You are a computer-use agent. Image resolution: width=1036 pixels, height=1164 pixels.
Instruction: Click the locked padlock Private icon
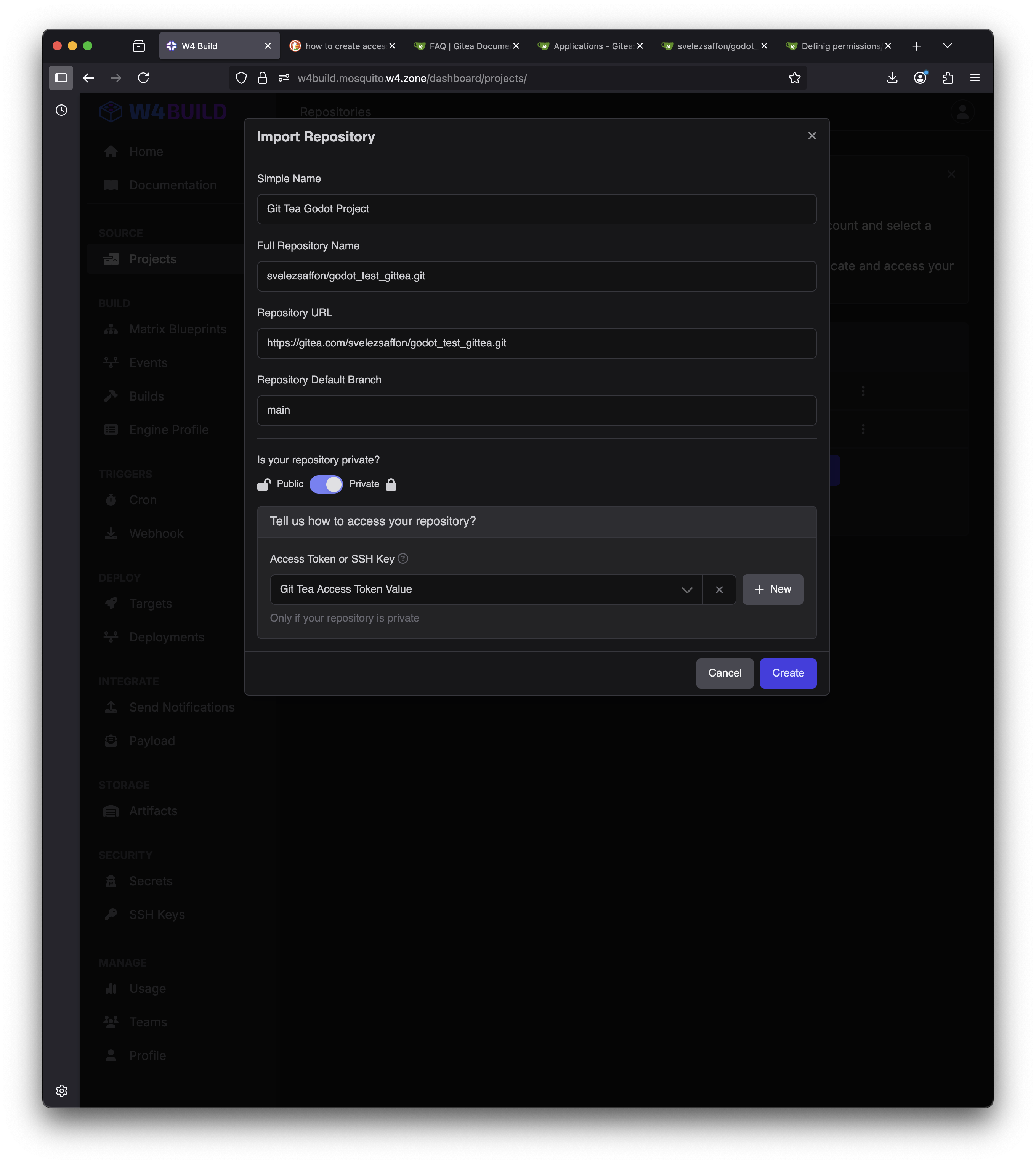(x=391, y=484)
